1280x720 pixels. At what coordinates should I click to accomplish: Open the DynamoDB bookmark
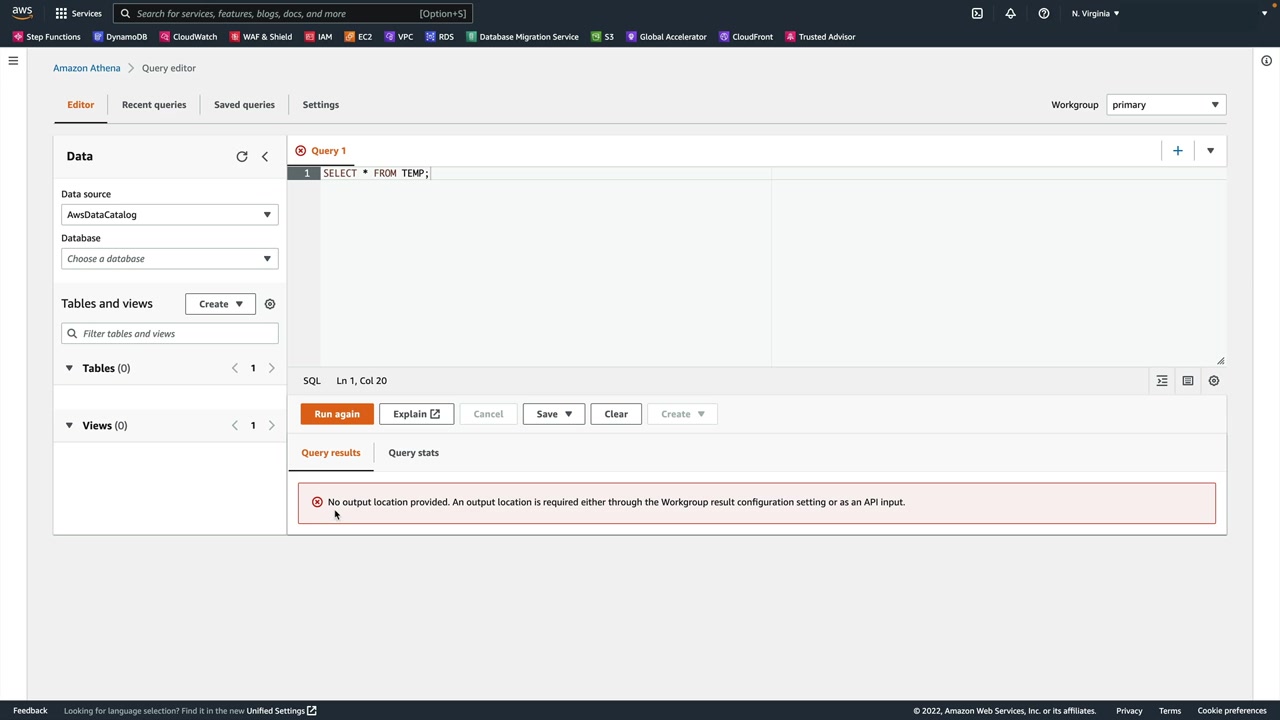(120, 37)
